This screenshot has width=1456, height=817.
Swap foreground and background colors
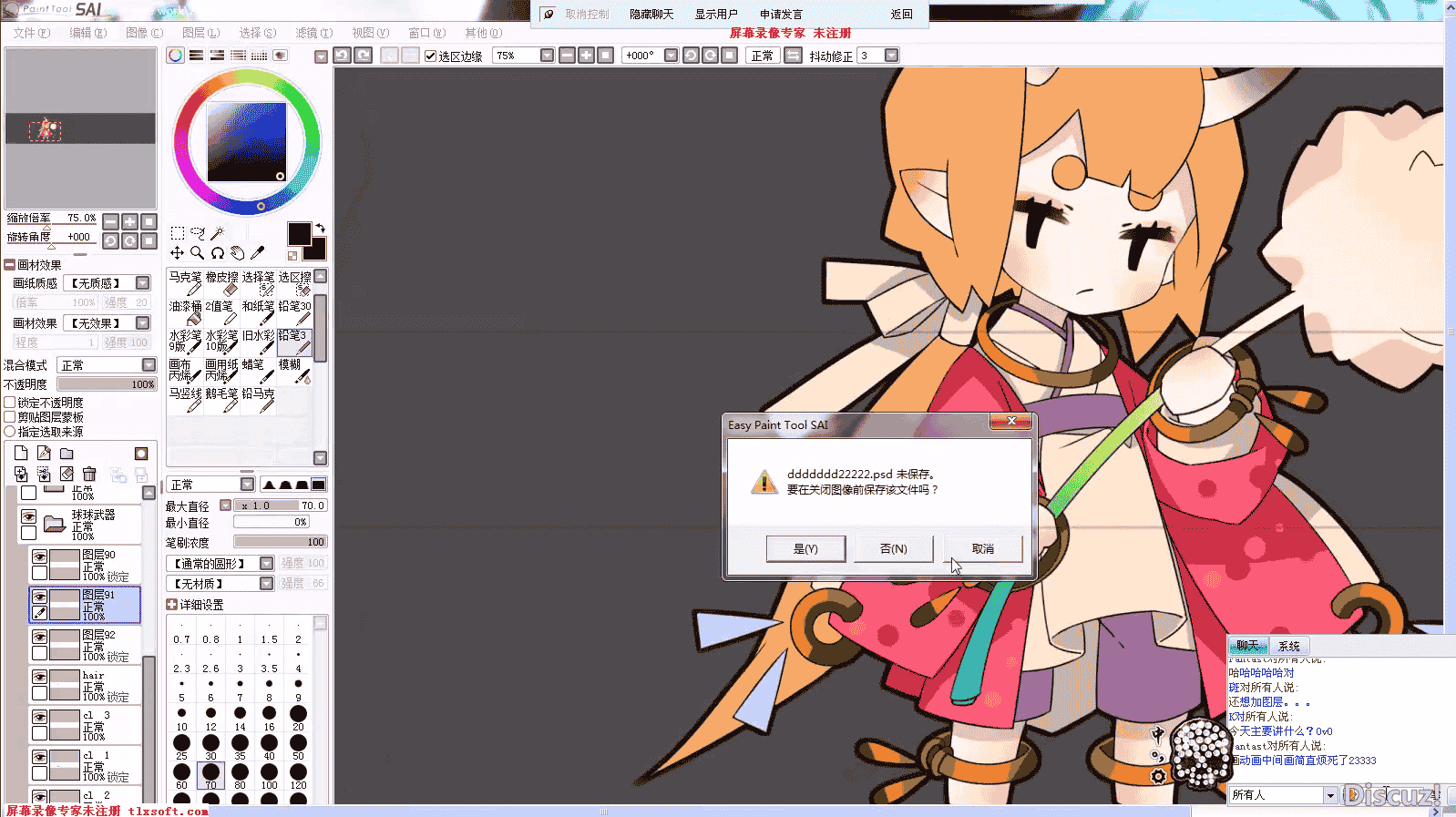(320, 228)
